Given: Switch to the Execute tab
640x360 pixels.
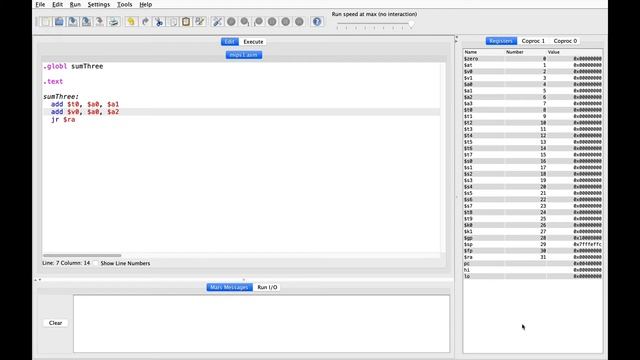Looking at the screenshot, I should tap(253, 42).
